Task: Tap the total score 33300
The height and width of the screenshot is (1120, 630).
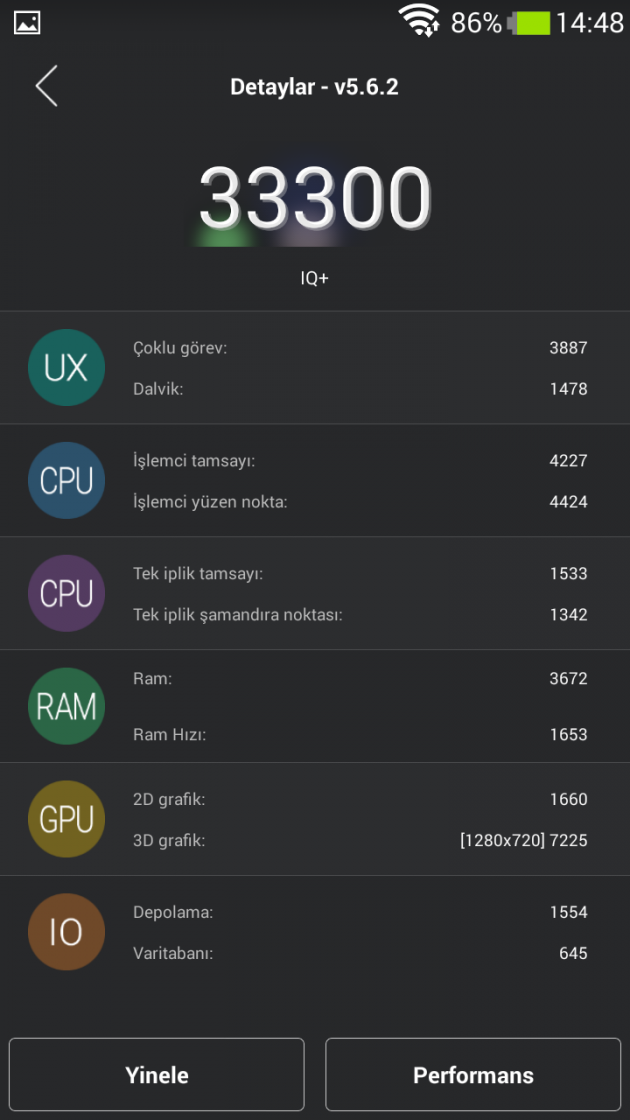Action: coord(315,196)
